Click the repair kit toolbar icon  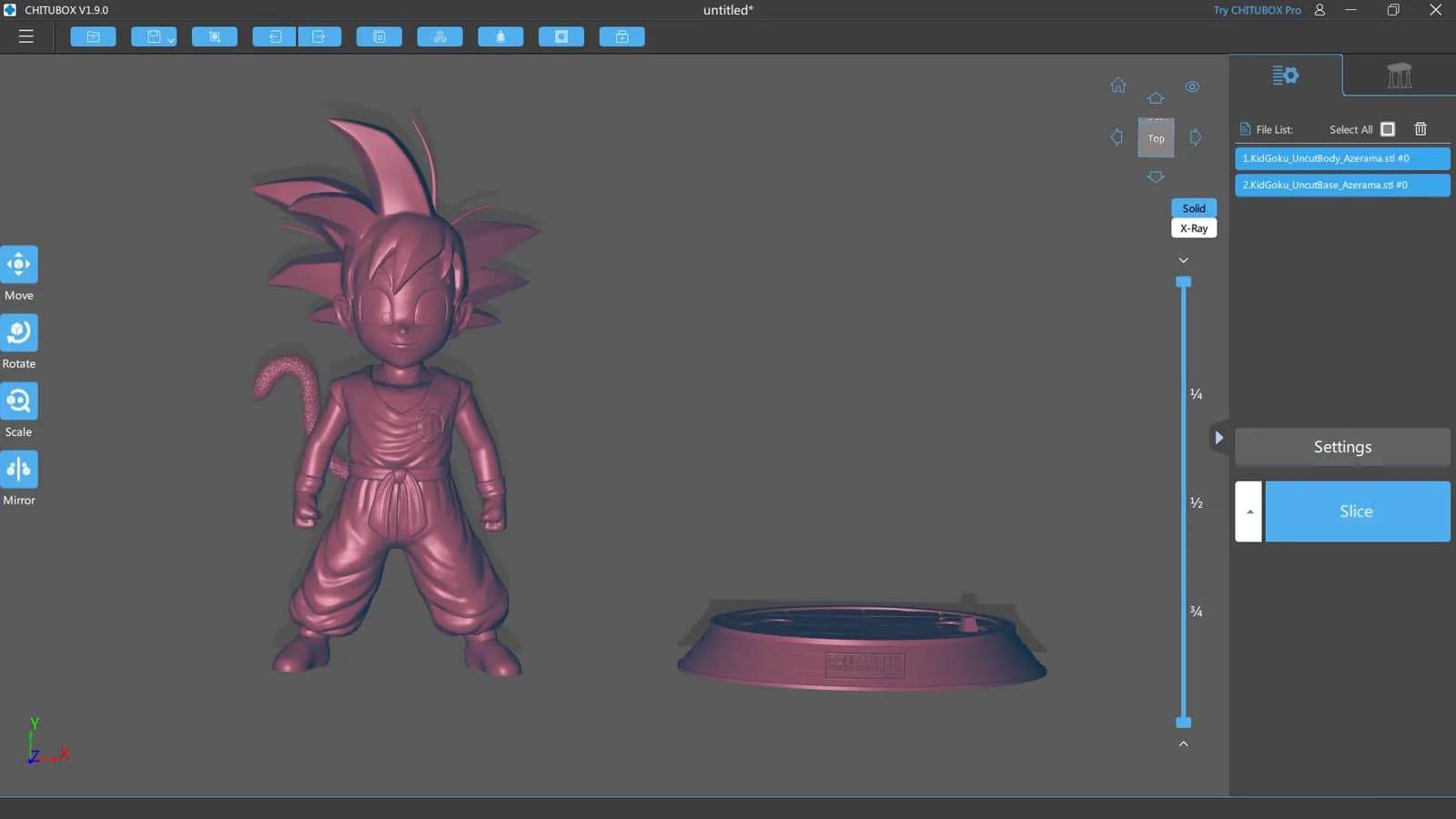(x=622, y=36)
